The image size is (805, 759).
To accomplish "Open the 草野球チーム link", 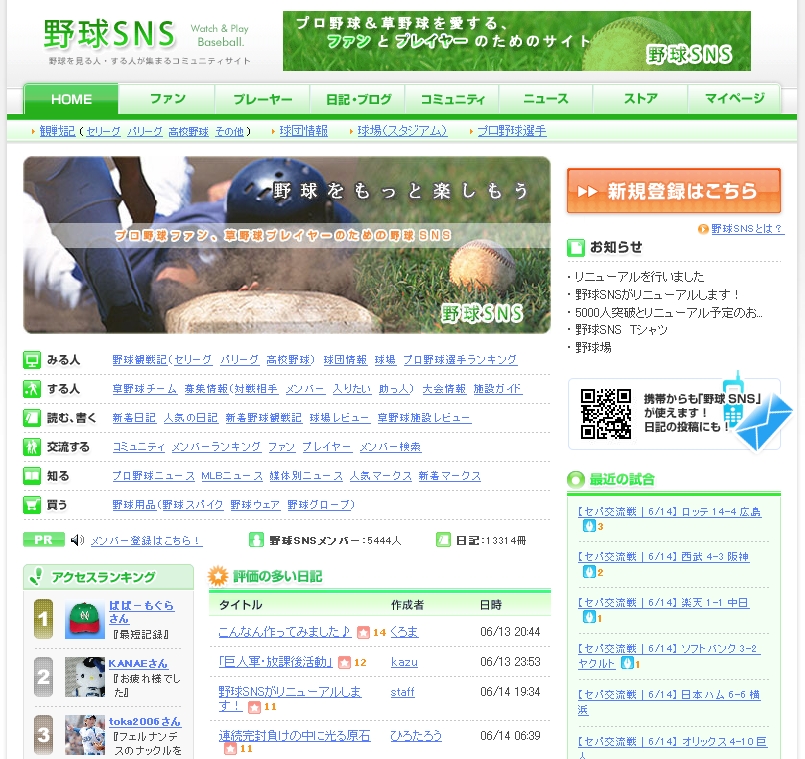I will click(144, 389).
